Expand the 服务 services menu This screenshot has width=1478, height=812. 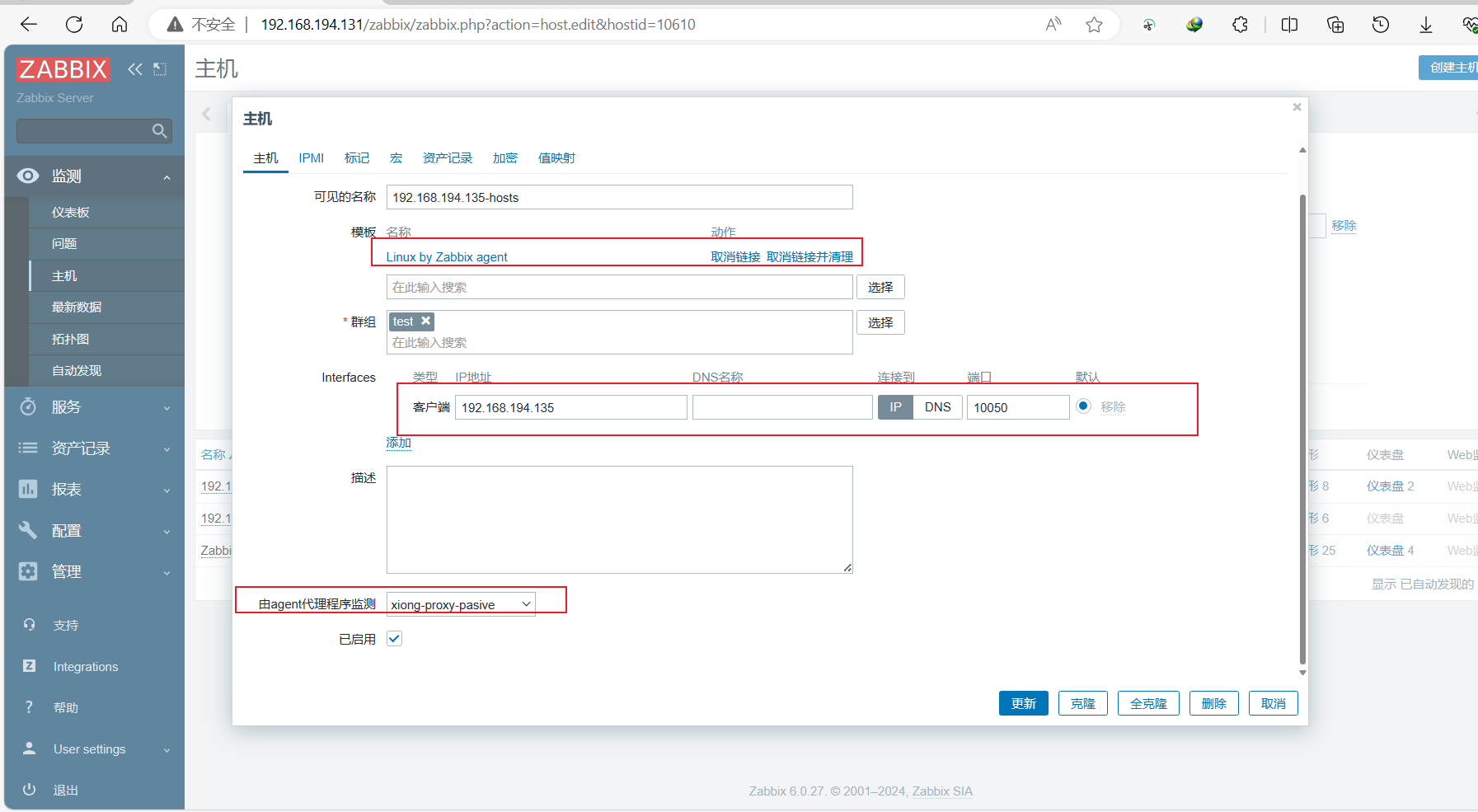[94, 407]
